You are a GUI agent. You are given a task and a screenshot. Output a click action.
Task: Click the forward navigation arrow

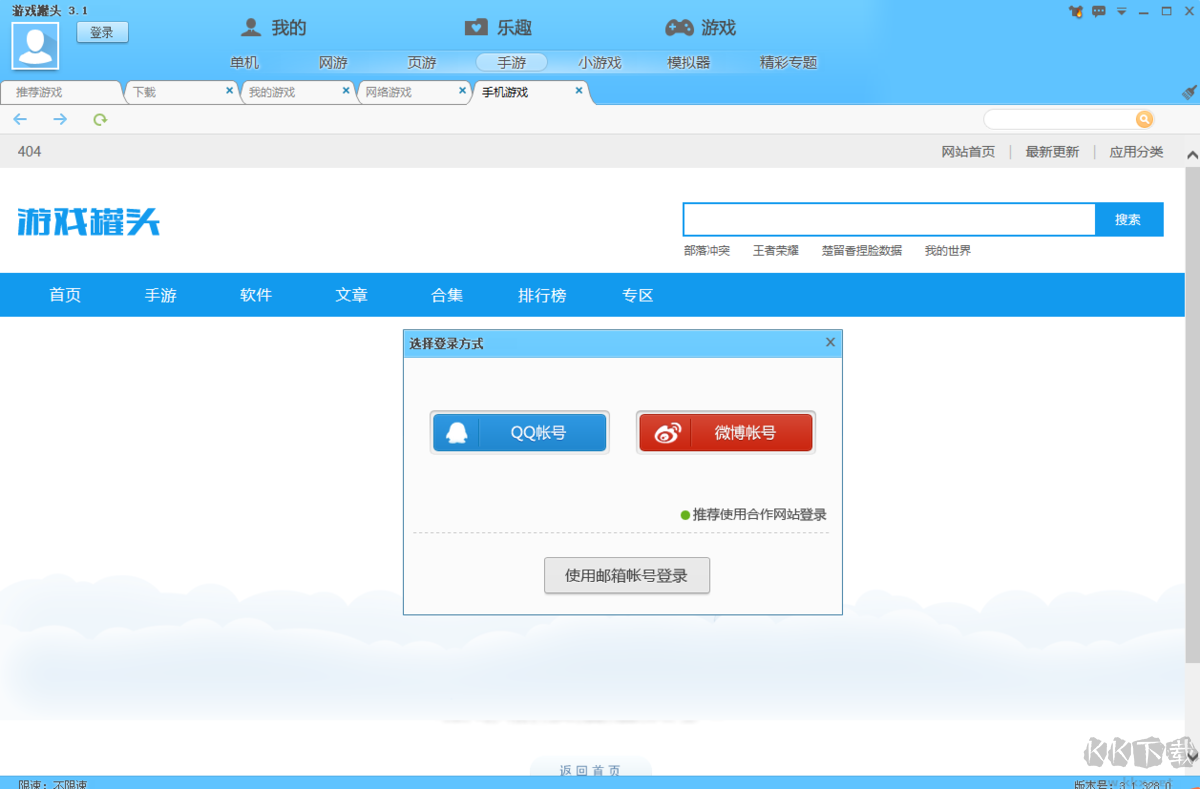click(59, 119)
